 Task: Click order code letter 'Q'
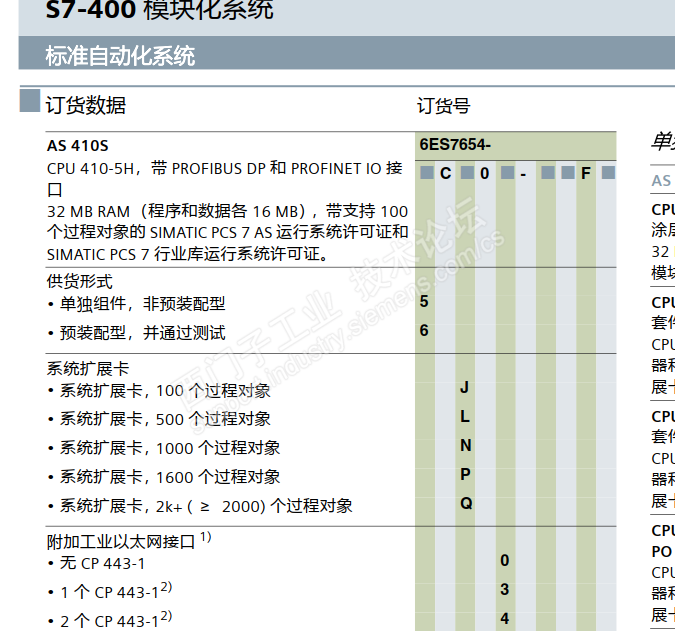coord(466,503)
